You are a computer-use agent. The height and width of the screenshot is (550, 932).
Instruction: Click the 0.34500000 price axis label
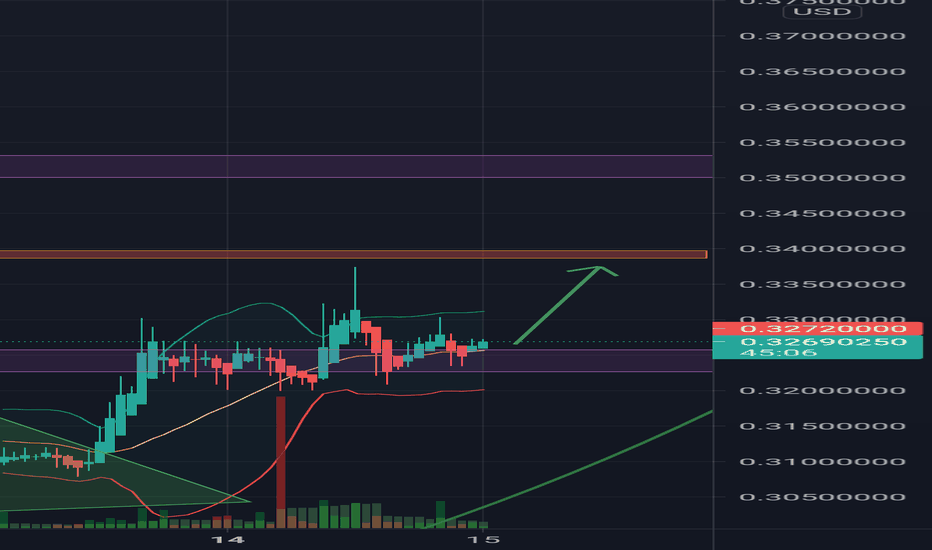823,213
